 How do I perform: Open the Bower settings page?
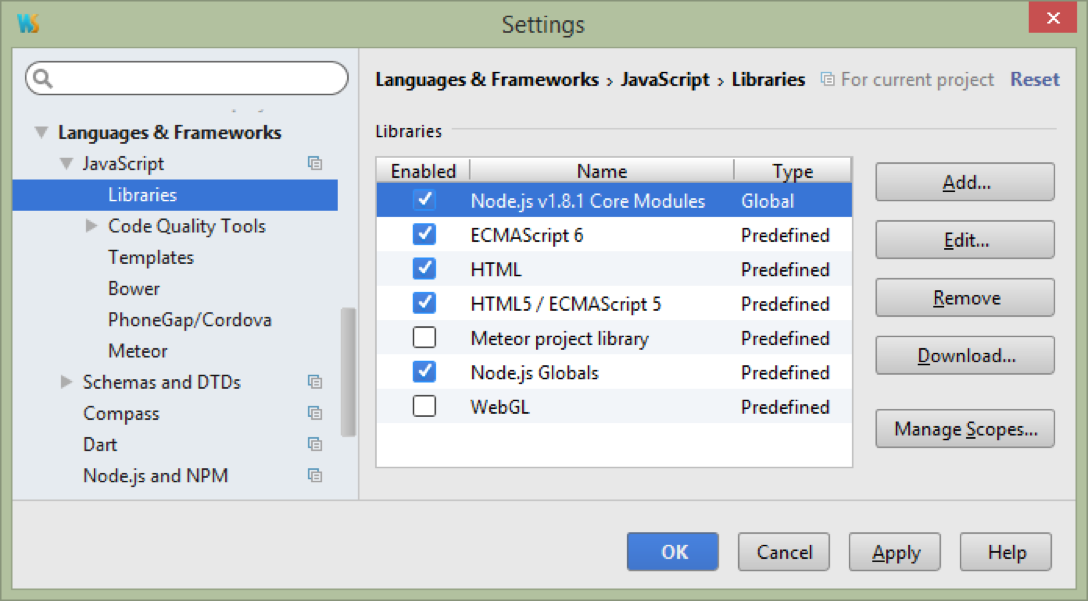pos(134,289)
